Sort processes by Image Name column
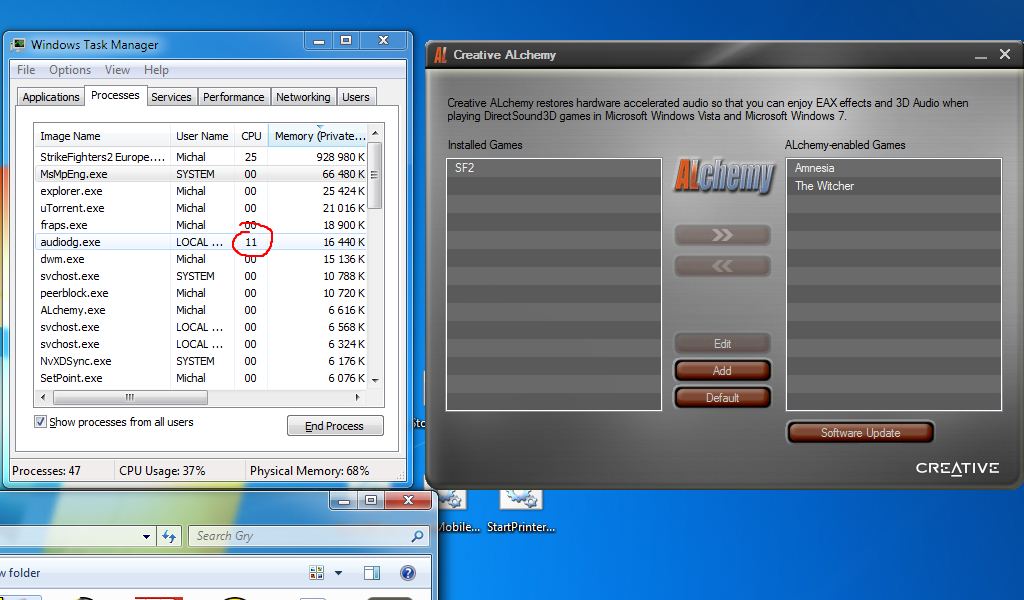This screenshot has height=600, width=1024. point(103,136)
